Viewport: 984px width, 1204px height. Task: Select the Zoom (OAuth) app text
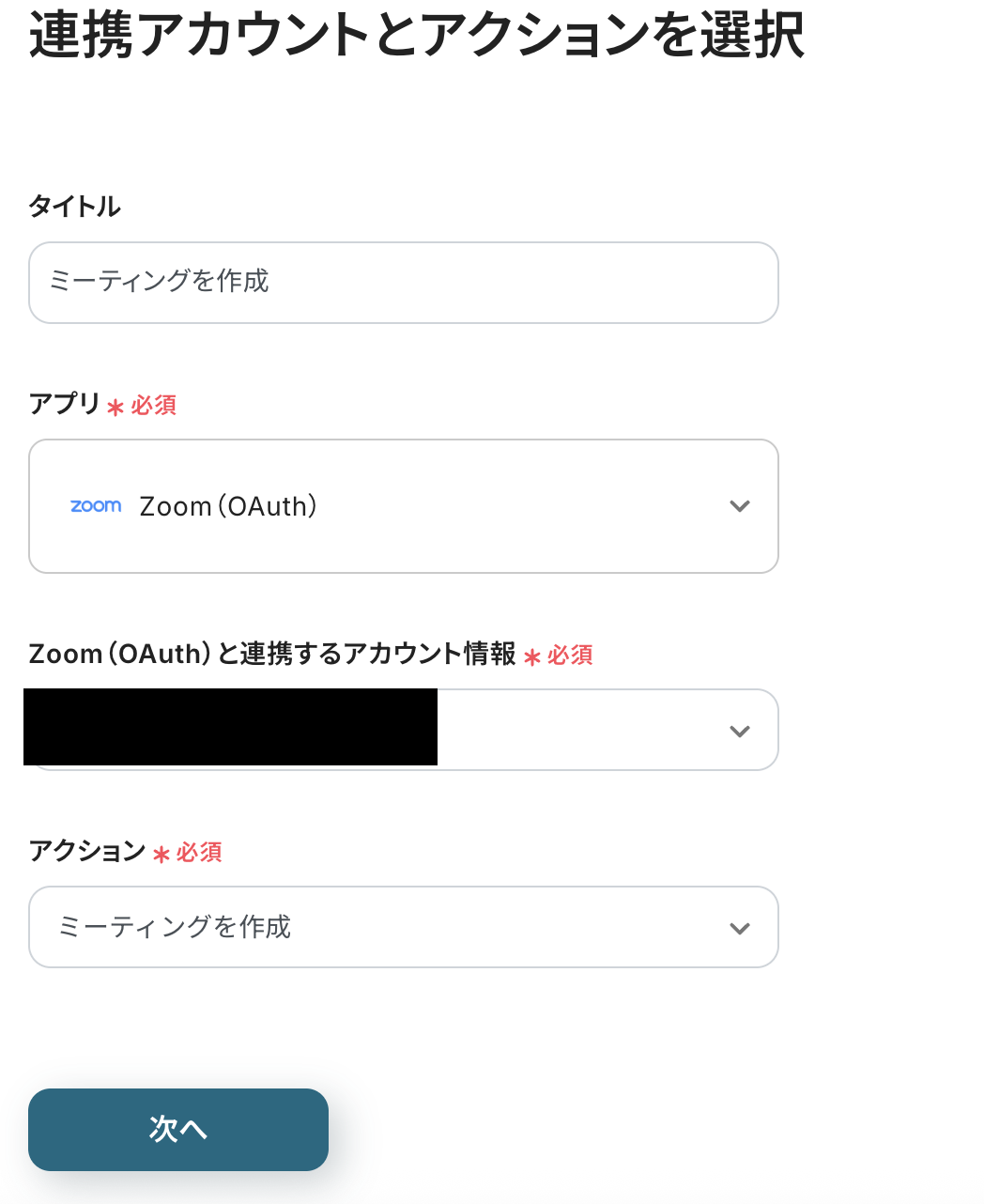(x=228, y=506)
